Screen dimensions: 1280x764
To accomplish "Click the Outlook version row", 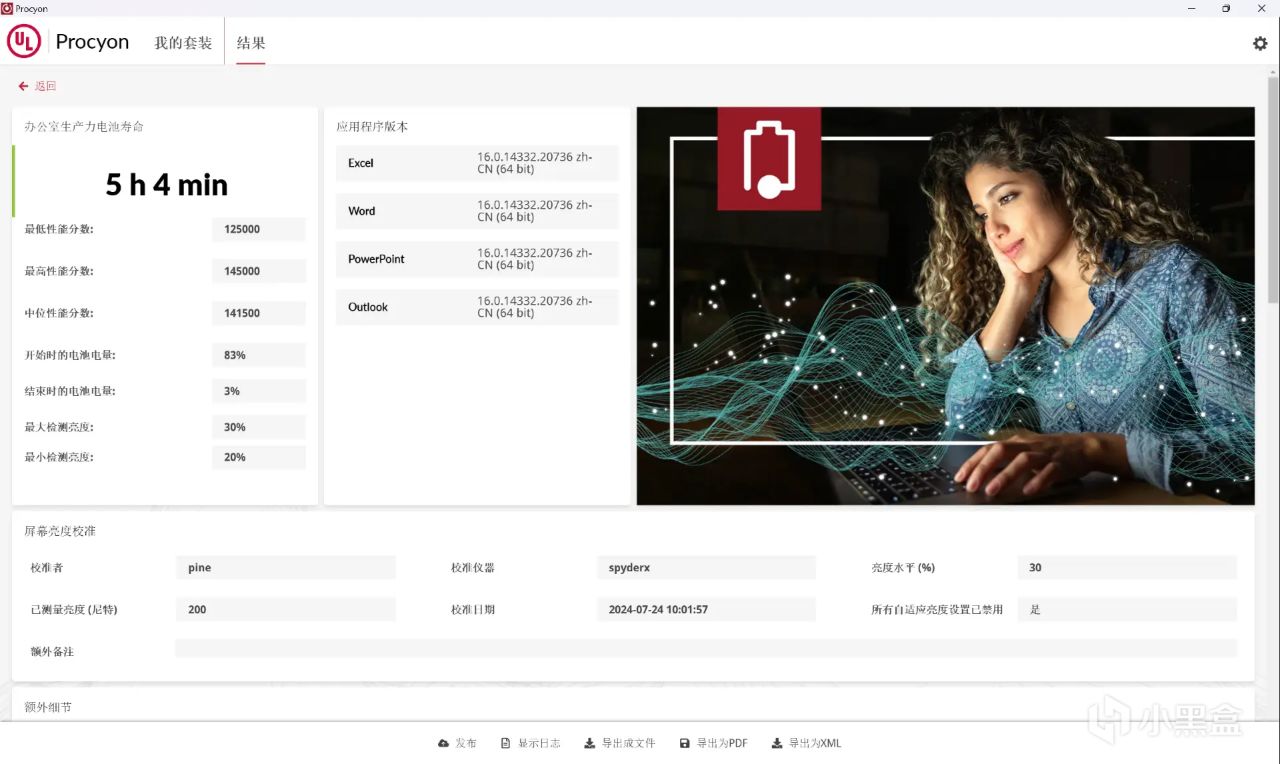I will click(477, 307).
